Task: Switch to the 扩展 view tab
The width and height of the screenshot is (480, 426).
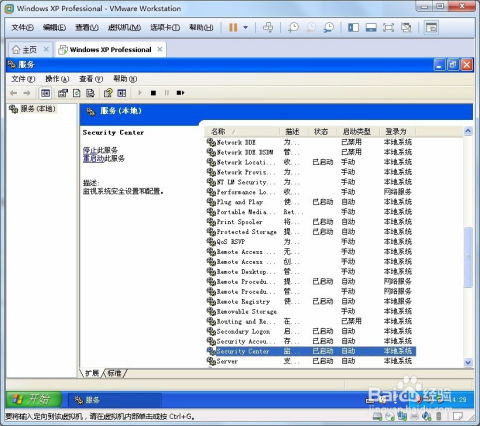Action: pyautogui.click(x=92, y=373)
